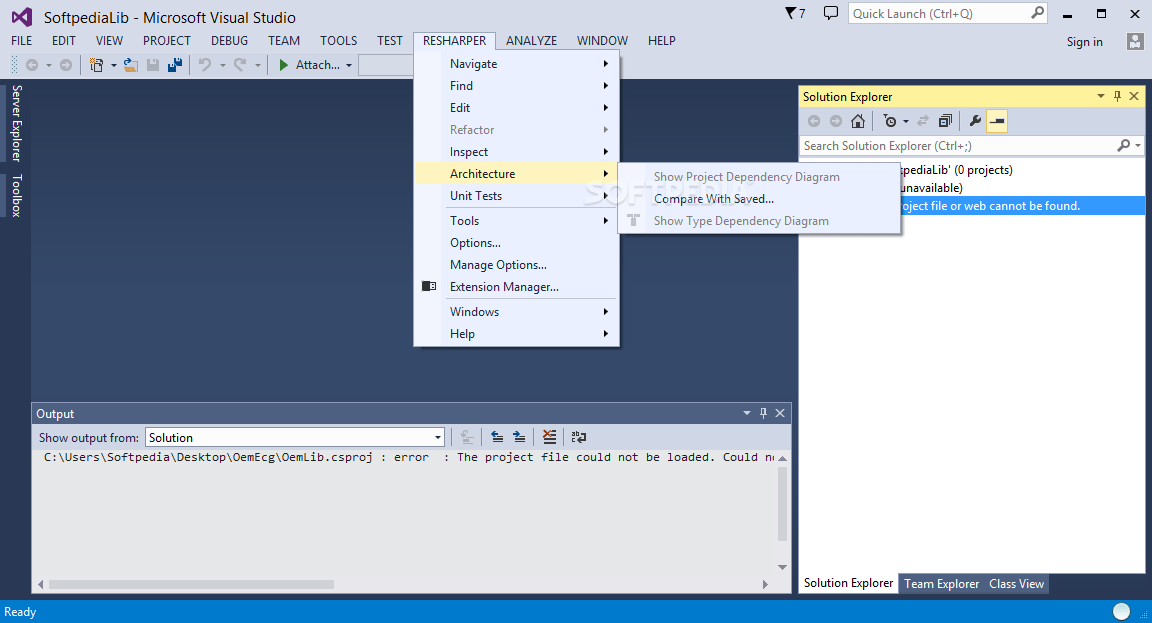
Task: Expand the Inspect submenu
Action: [x=516, y=152]
